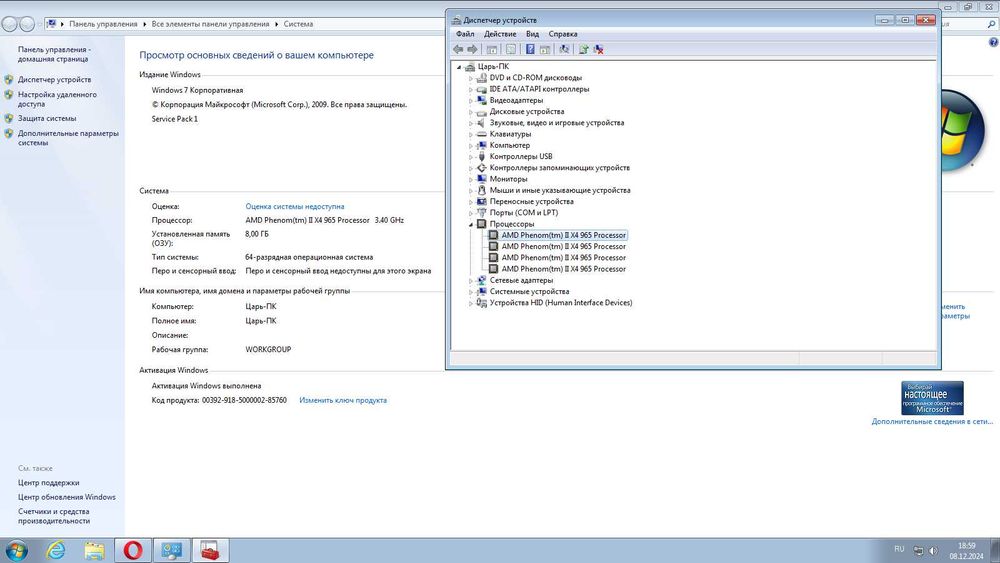This screenshot has height=563, width=1000.
Task: Click the volume speaker tray icon
Action: [x=933, y=550]
